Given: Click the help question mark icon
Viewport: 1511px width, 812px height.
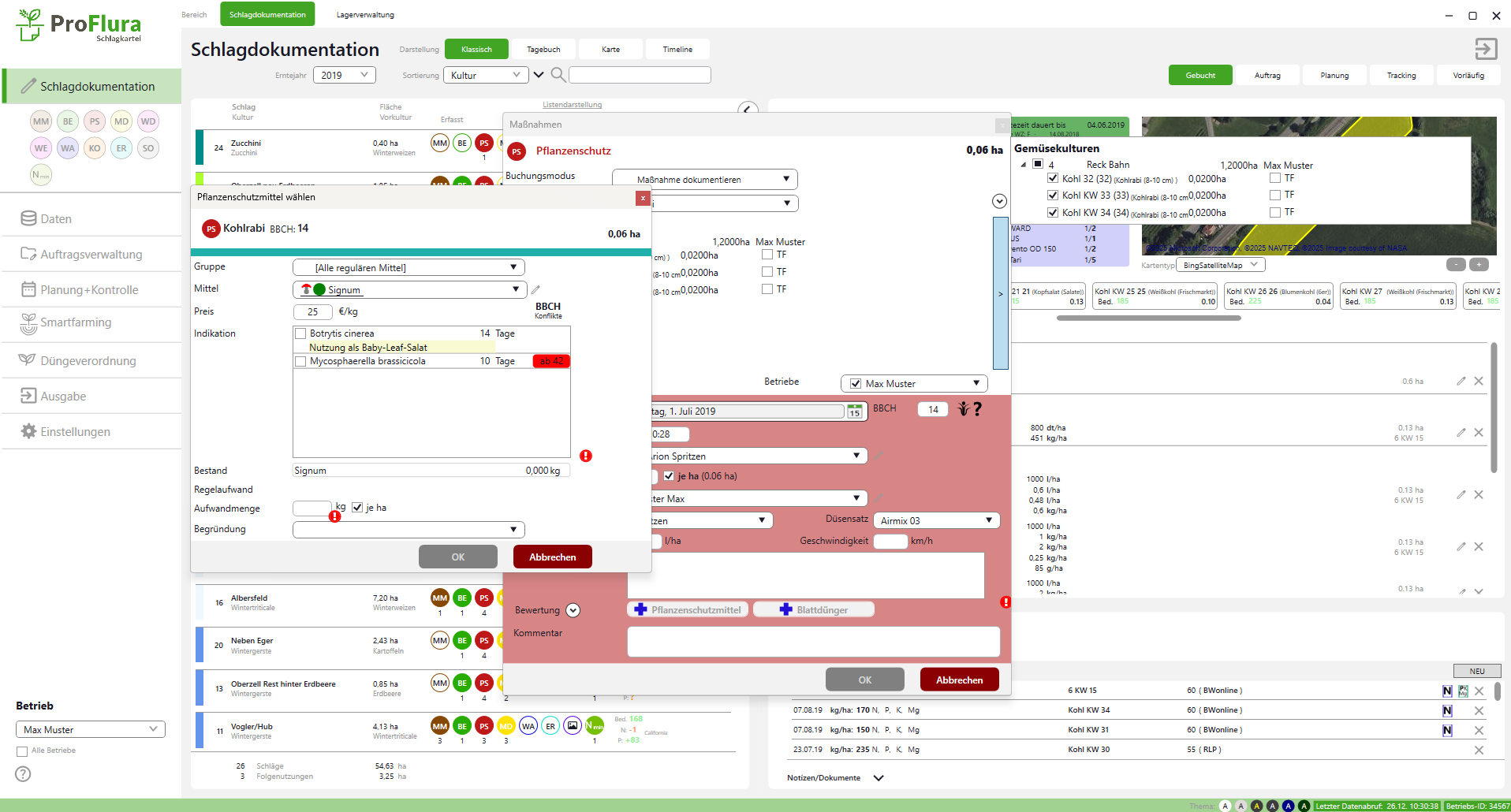Looking at the screenshot, I should (23, 774).
